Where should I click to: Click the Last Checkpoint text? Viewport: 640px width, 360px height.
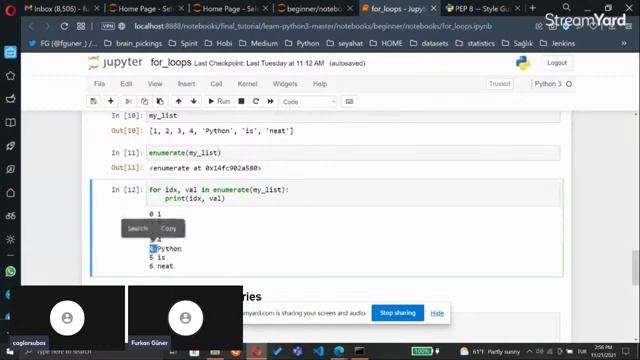tap(259, 63)
